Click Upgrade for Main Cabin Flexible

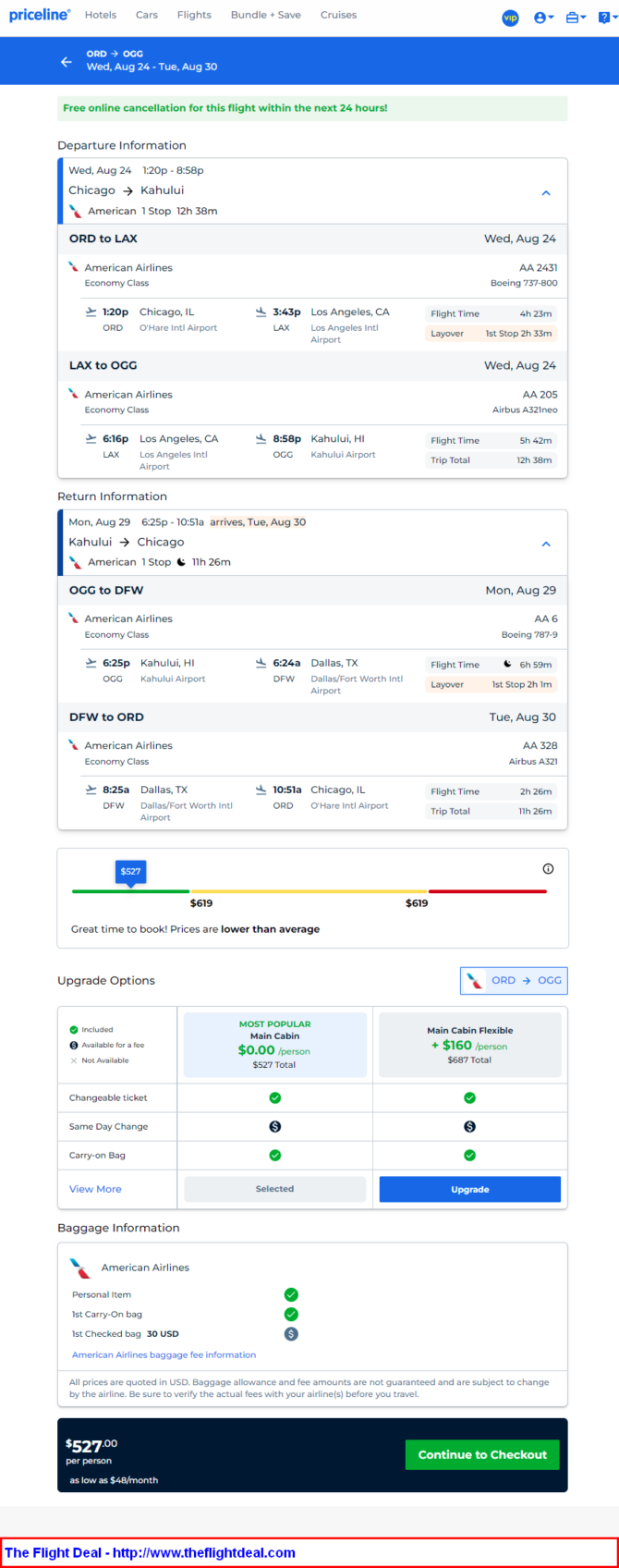coord(469,1189)
